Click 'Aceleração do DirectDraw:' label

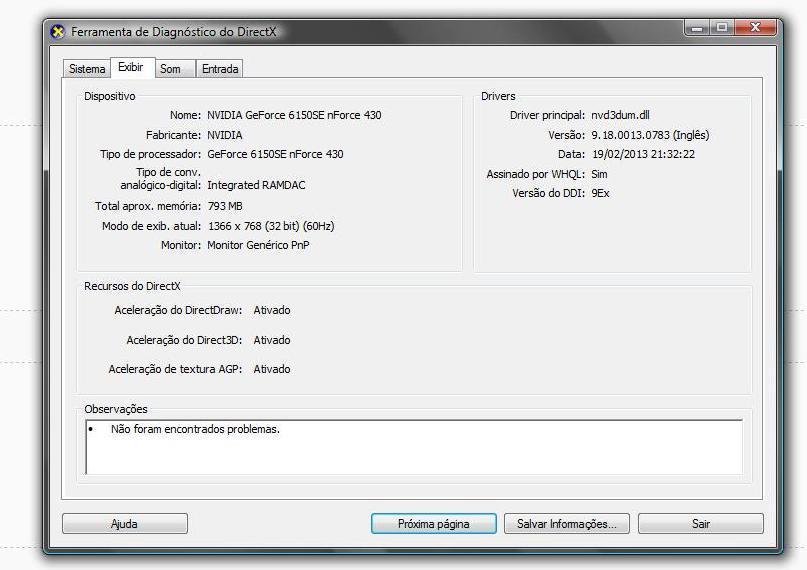pos(178,310)
